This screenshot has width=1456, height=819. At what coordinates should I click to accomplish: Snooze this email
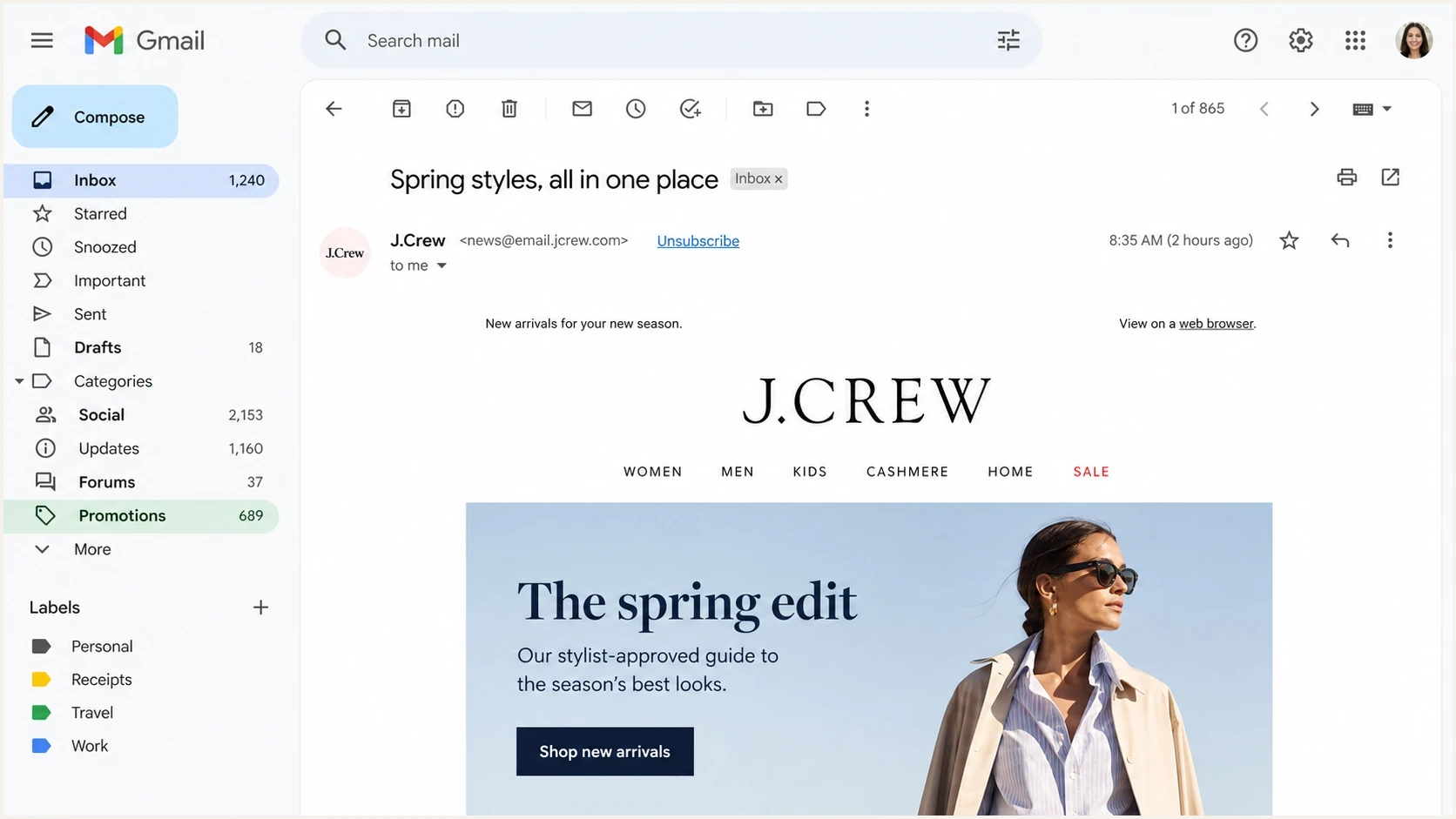tap(636, 109)
